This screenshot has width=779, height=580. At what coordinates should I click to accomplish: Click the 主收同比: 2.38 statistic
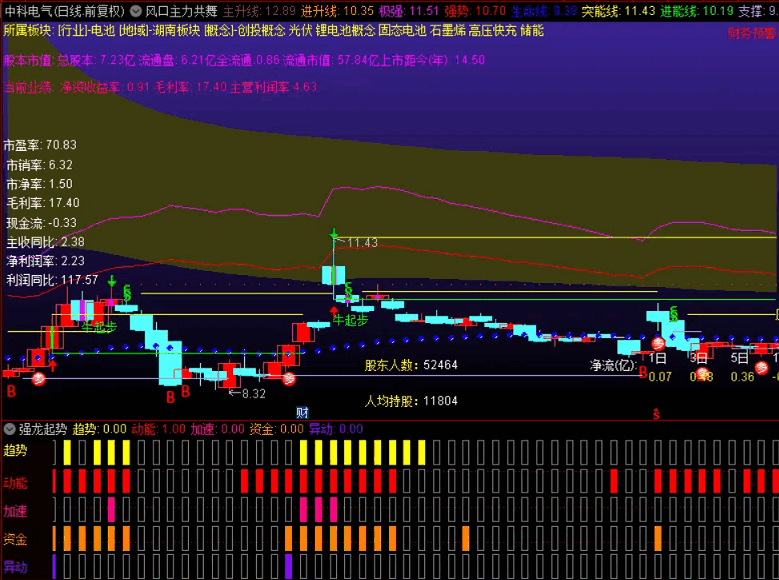(45, 242)
